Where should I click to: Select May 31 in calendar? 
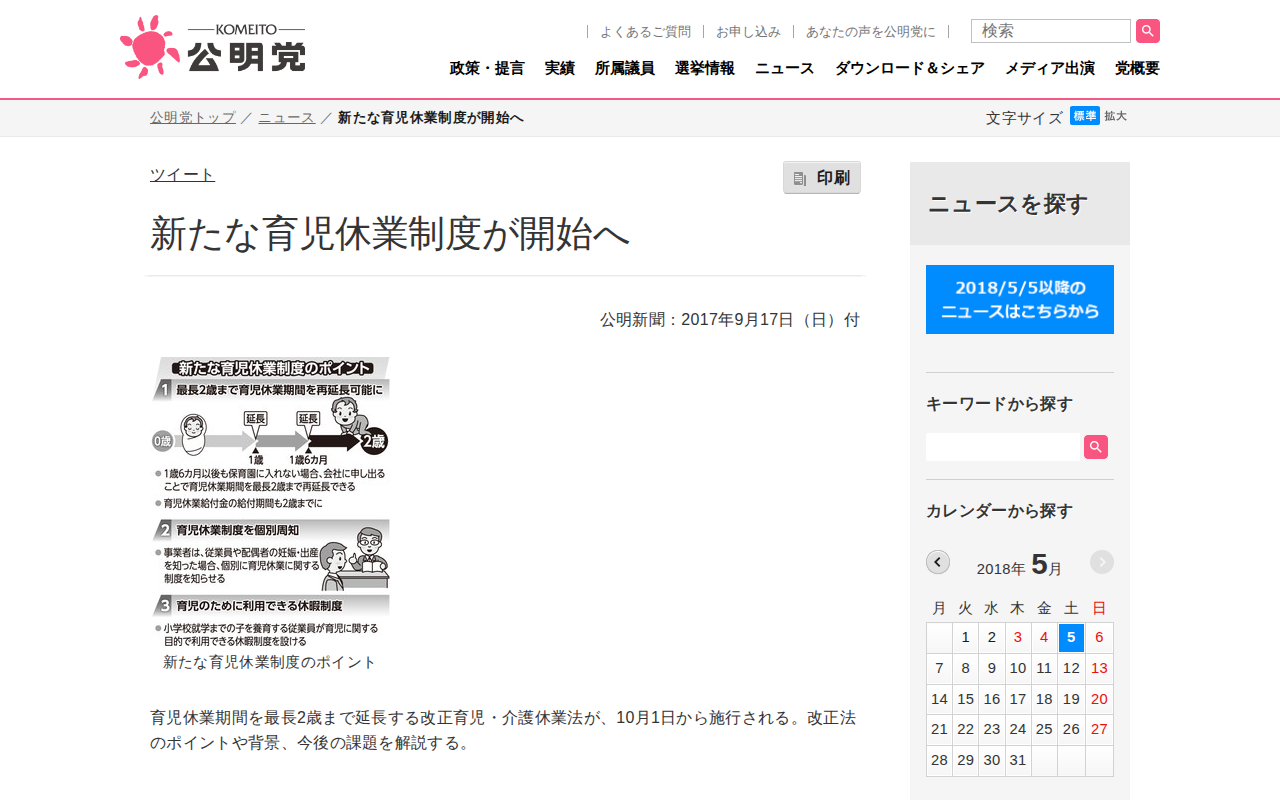(x=1018, y=760)
